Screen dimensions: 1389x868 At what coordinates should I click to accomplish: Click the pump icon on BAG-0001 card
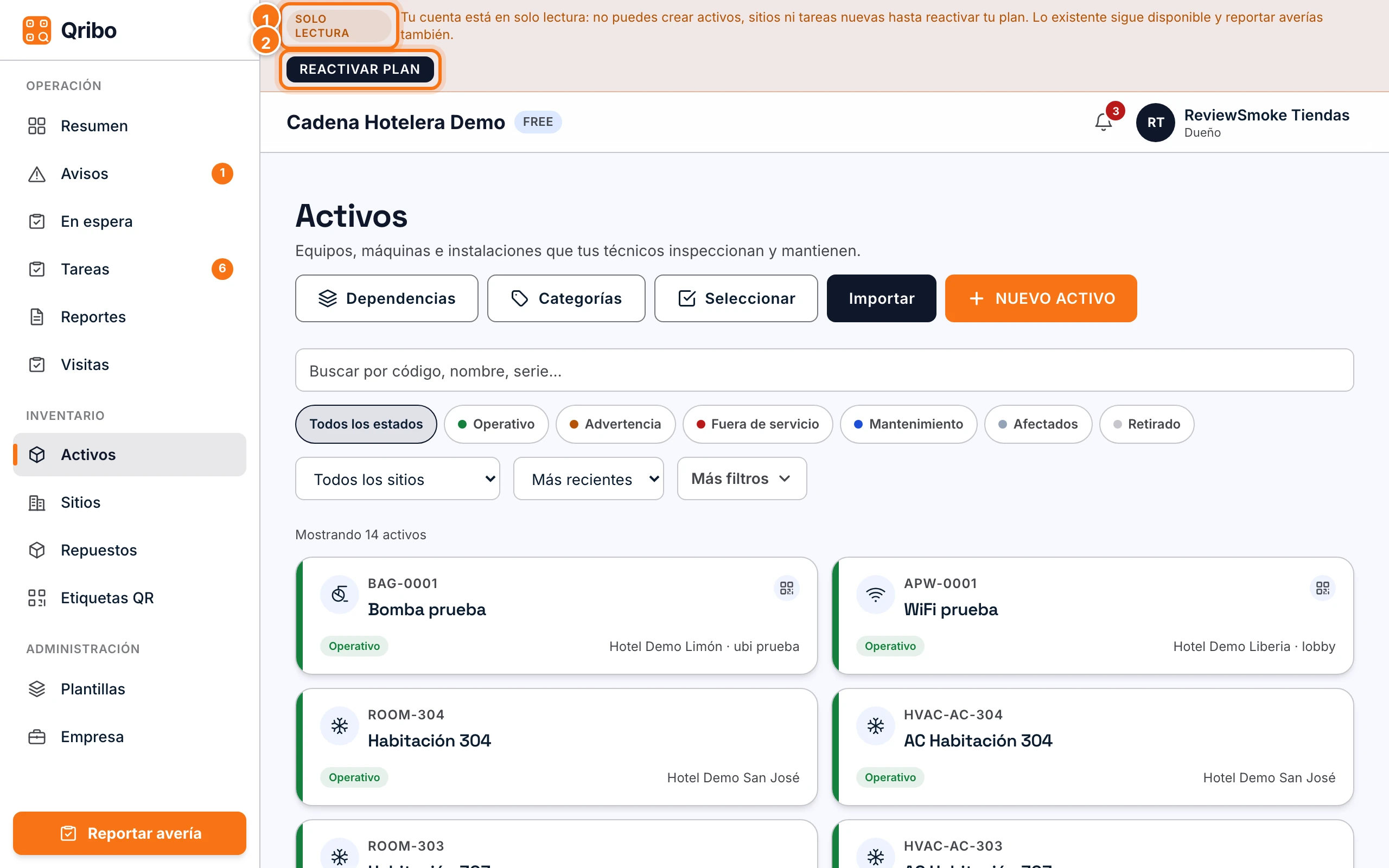point(340,594)
